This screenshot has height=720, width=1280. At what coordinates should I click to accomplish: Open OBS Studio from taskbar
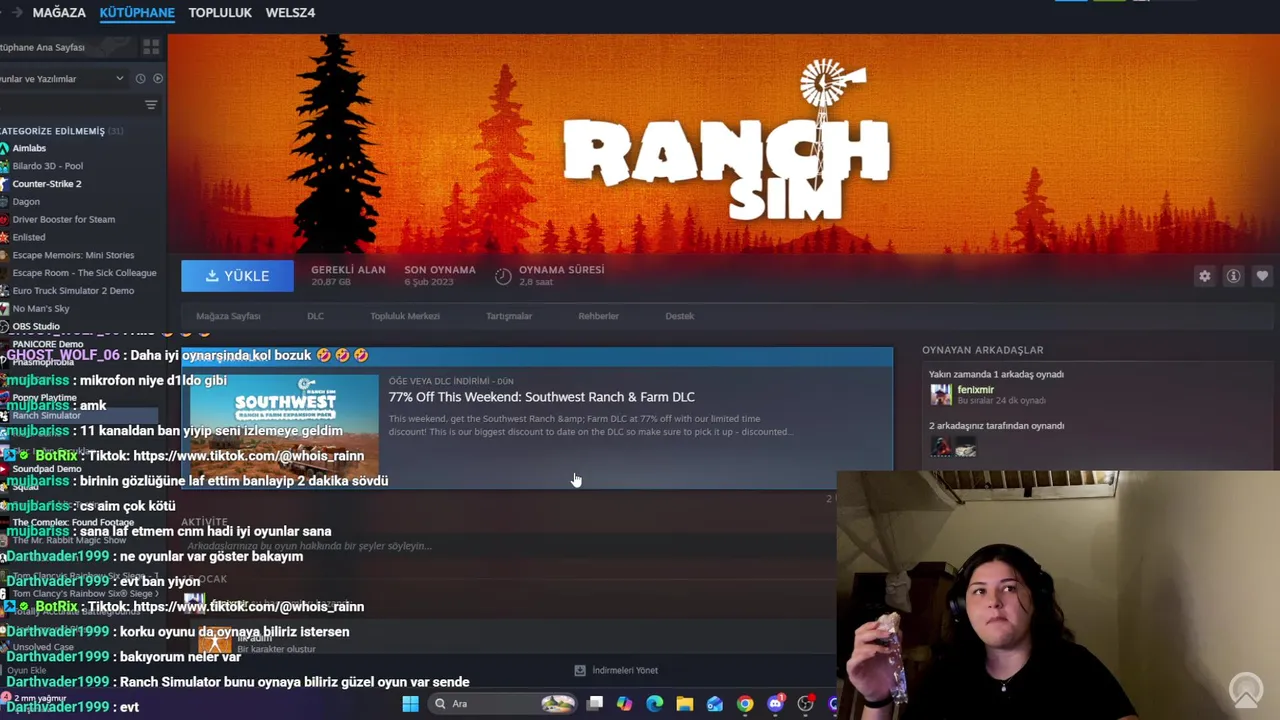coord(805,704)
